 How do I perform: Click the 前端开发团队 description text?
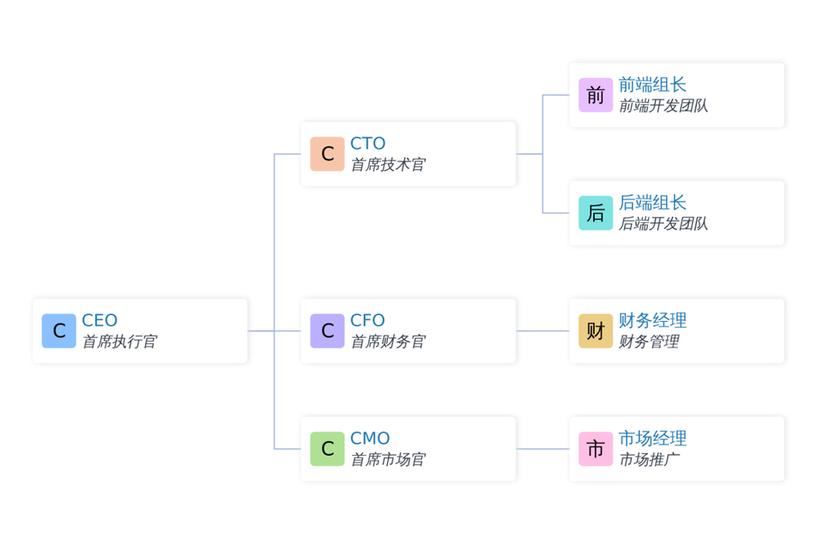point(663,106)
